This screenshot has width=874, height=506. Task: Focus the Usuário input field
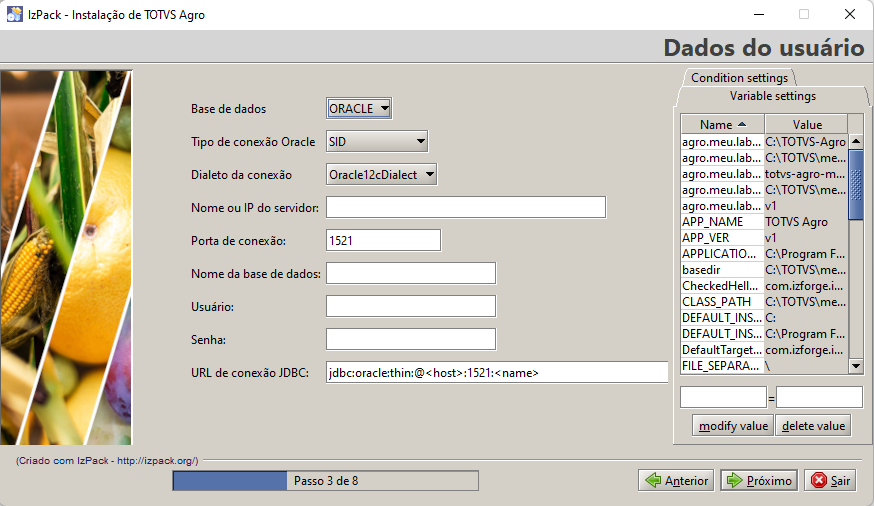(x=411, y=306)
